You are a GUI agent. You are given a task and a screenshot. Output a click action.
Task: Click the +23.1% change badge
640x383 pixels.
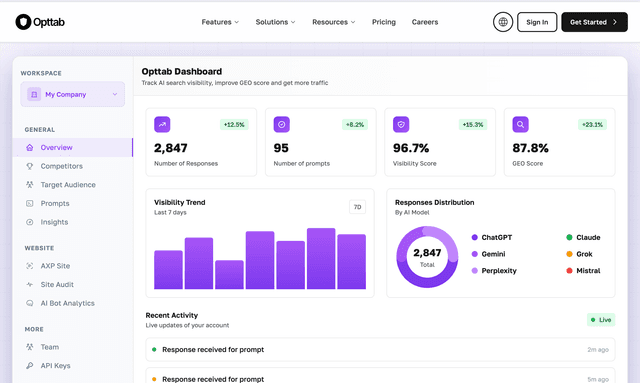click(x=592, y=125)
